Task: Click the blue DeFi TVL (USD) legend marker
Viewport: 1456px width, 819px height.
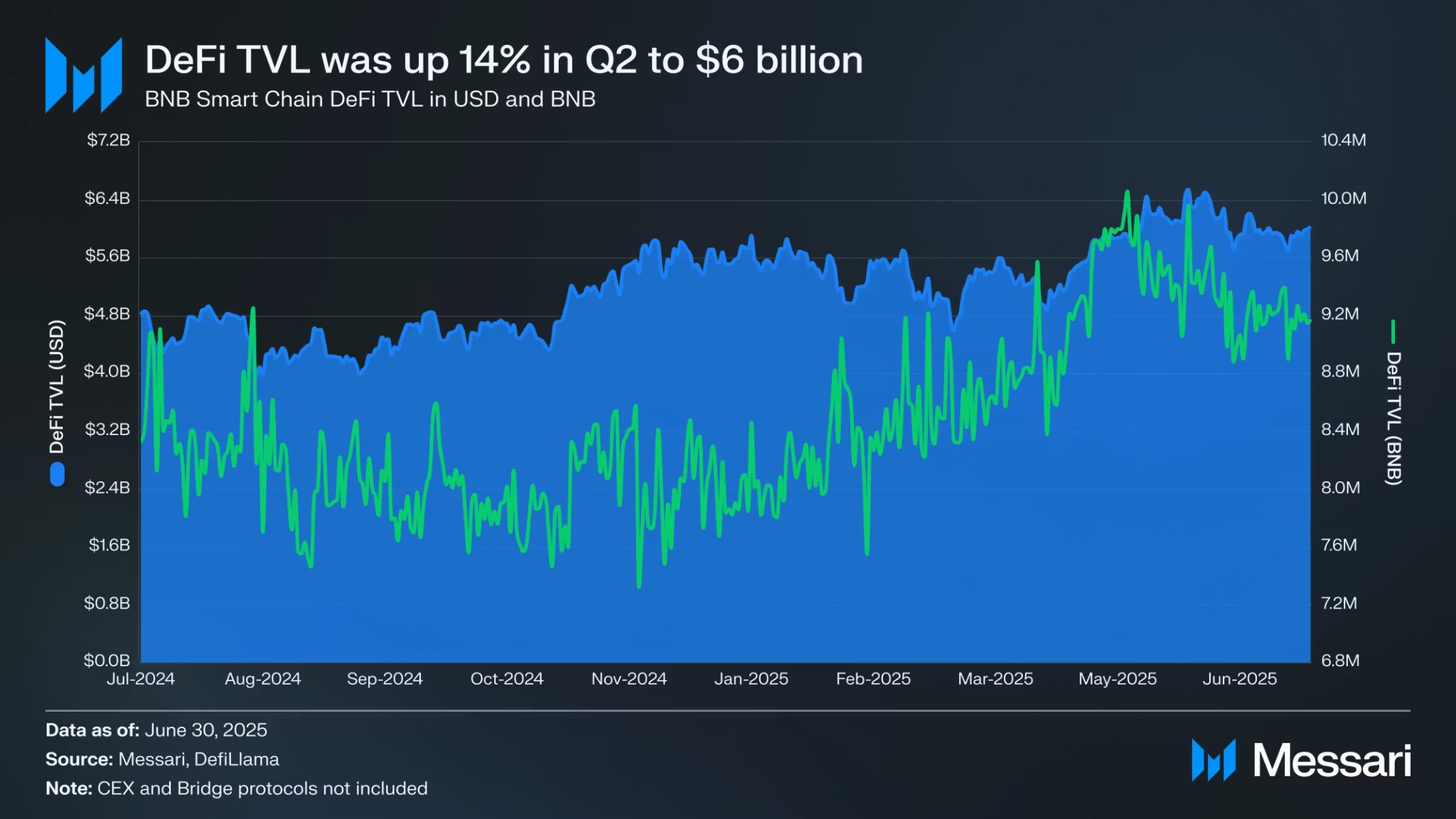Action: click(x=58, y=475)
